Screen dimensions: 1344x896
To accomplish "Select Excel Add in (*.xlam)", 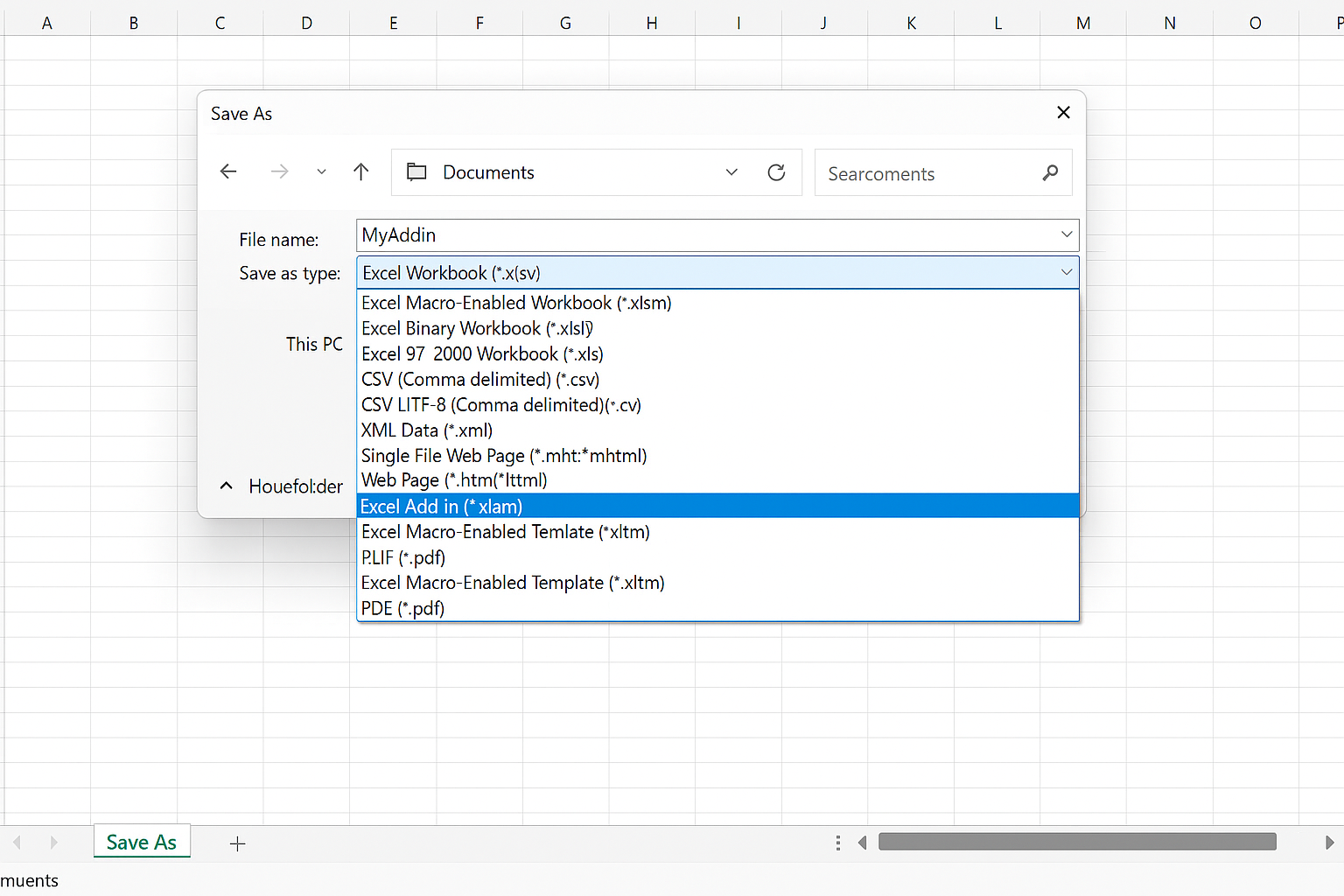I will (717, 506).
